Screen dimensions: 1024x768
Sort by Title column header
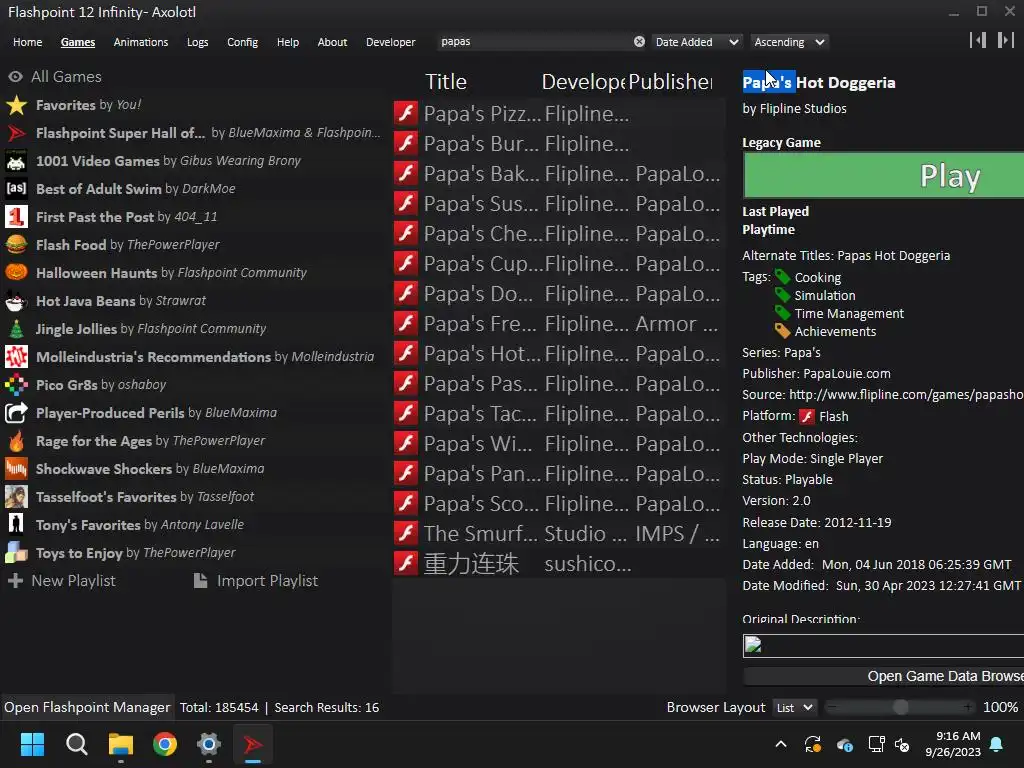(446, 82)
